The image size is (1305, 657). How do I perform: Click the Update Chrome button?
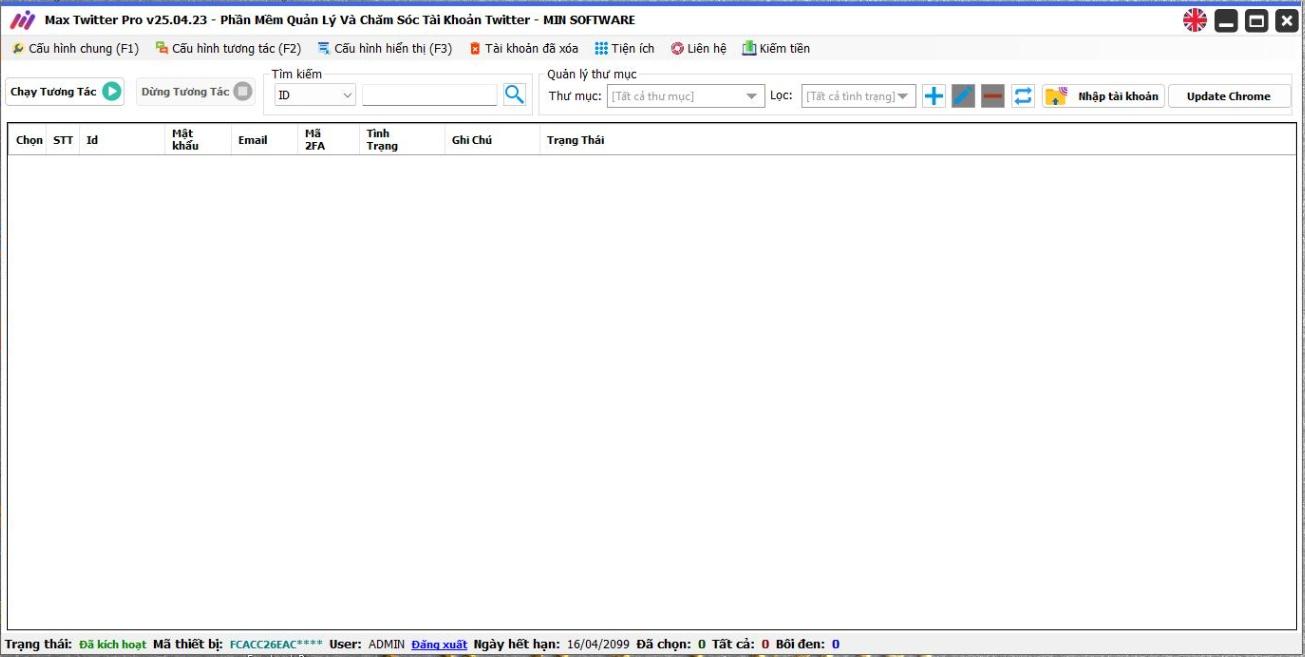click(x=1228, y=96)
